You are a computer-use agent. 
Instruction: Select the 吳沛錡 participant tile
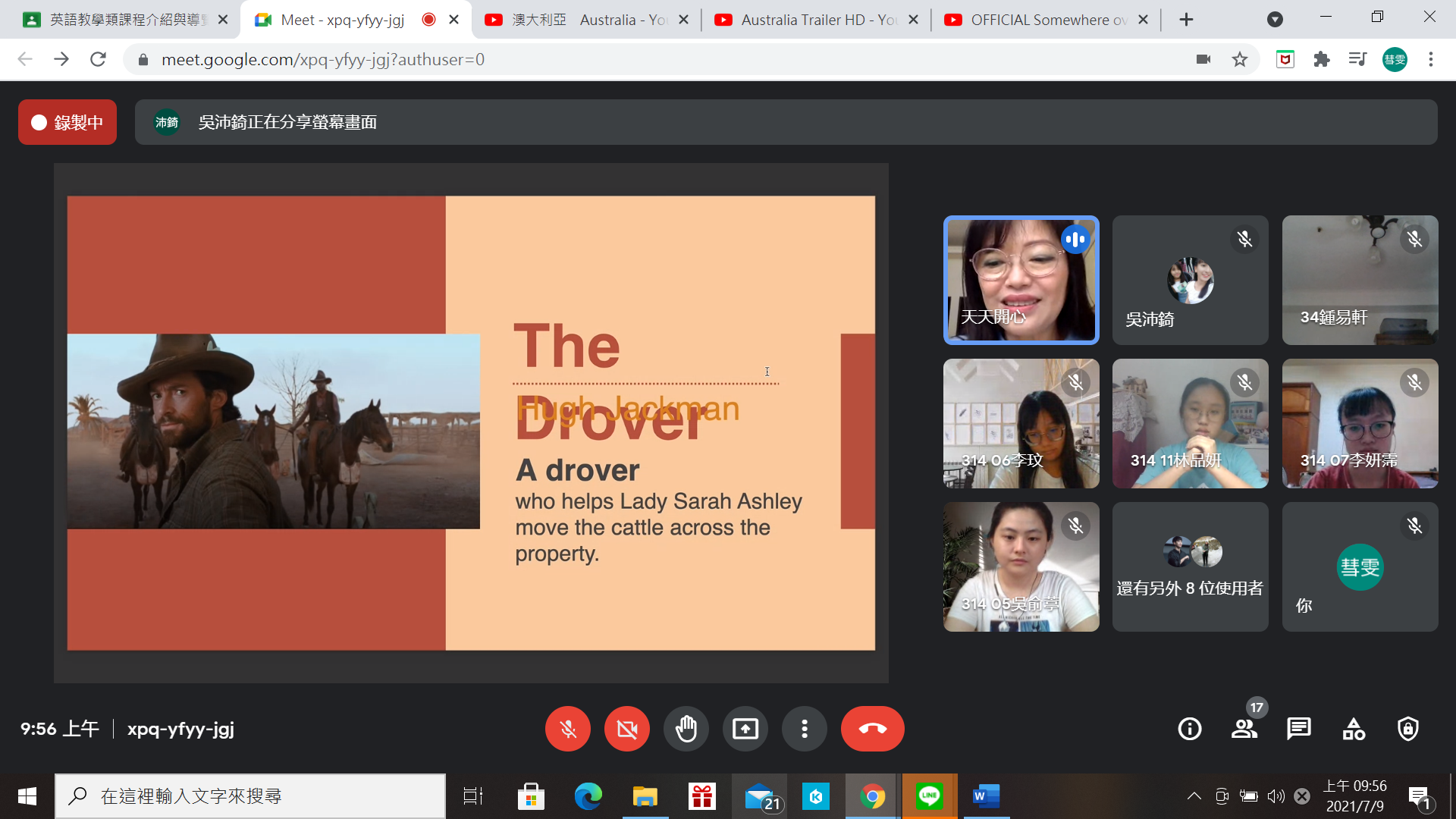click(x=1190, y=280)
